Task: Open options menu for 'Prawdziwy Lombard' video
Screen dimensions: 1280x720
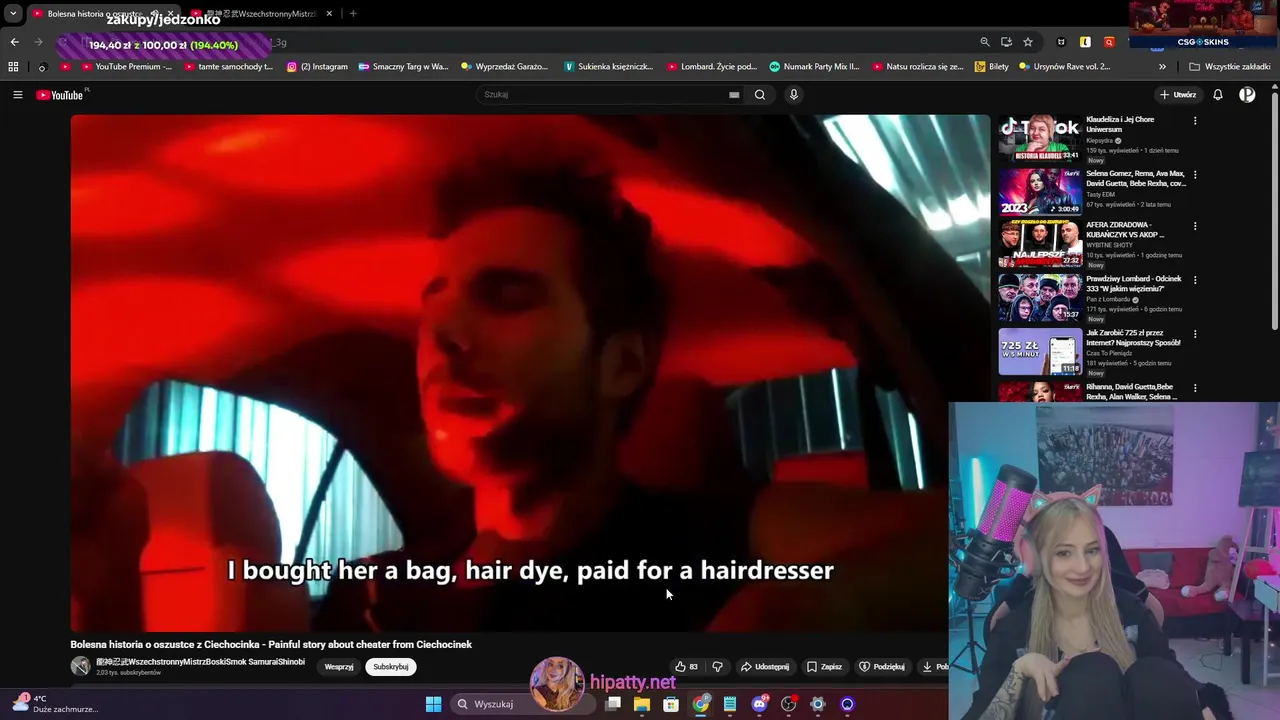Action: coord(1195,281)
